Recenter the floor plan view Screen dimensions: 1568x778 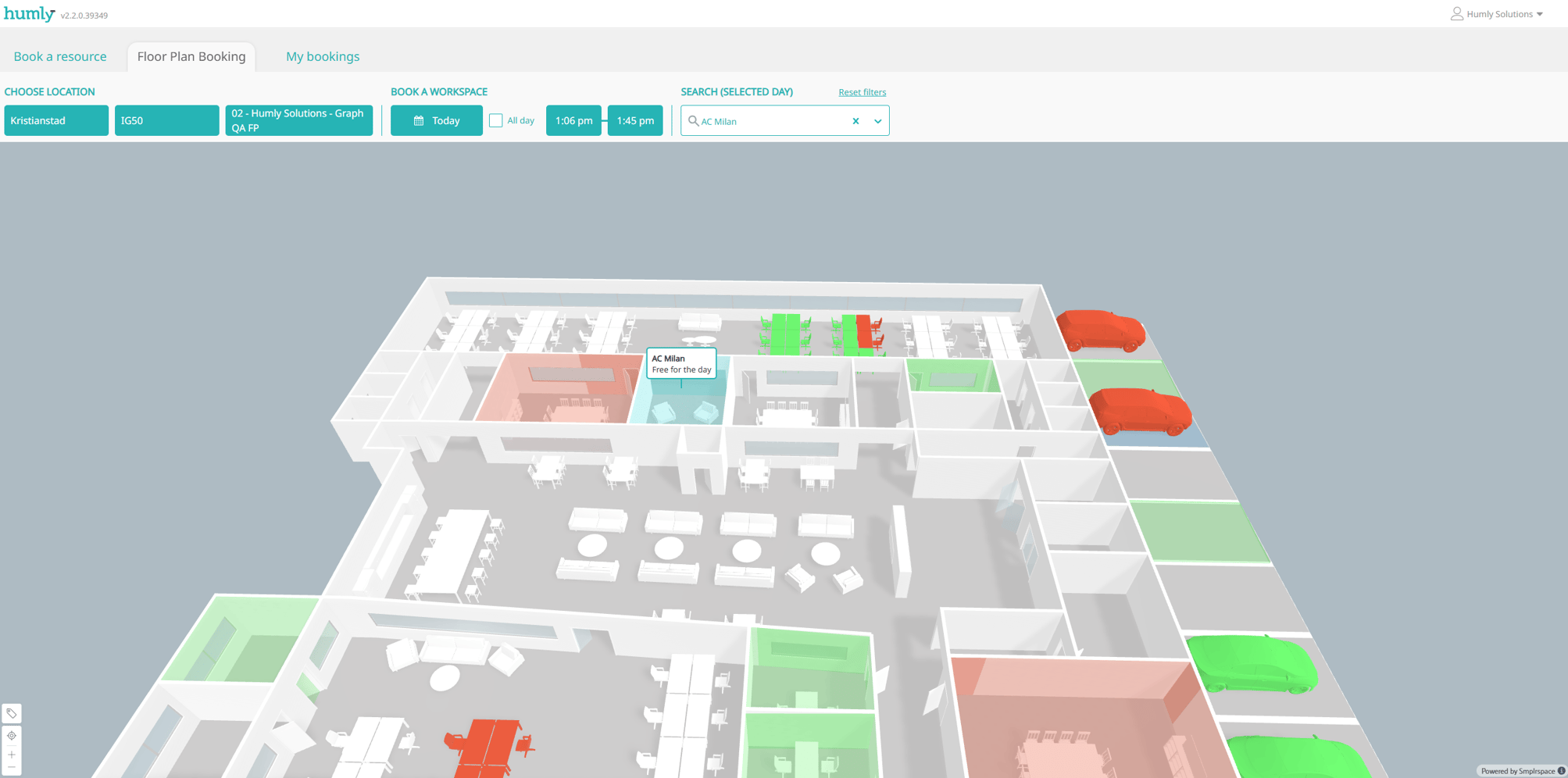12,736
